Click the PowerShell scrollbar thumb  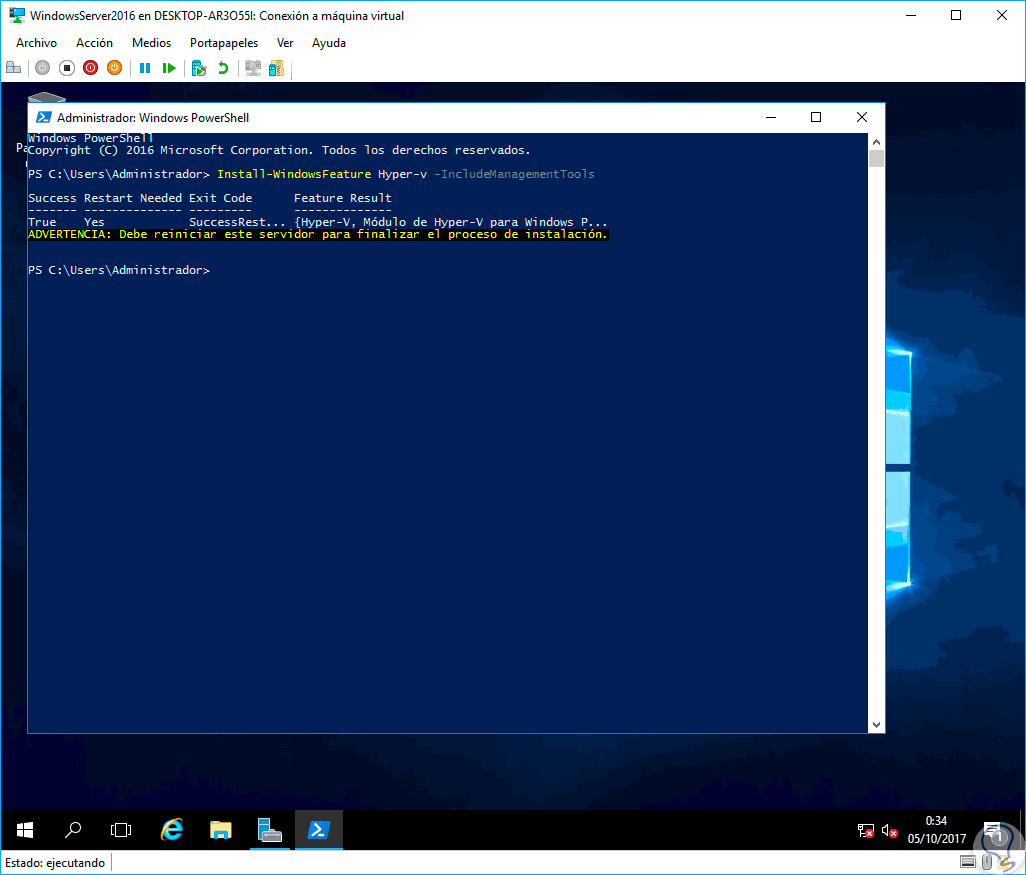(876, 158)
